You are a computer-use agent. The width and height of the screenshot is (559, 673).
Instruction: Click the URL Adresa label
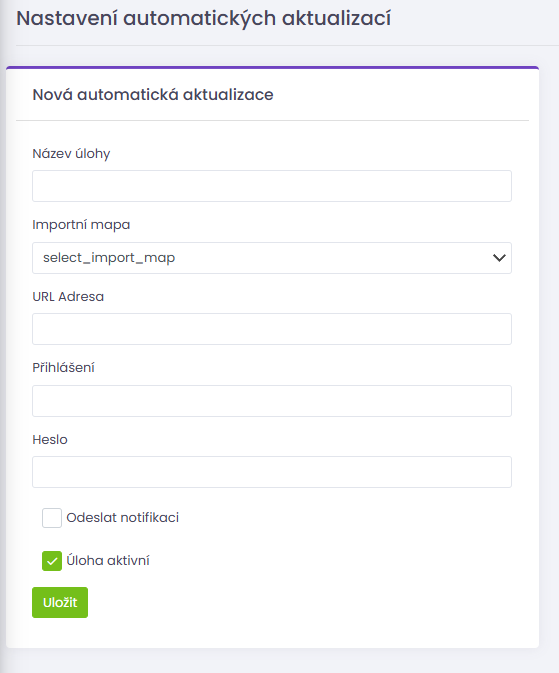(x=68, y=297)
